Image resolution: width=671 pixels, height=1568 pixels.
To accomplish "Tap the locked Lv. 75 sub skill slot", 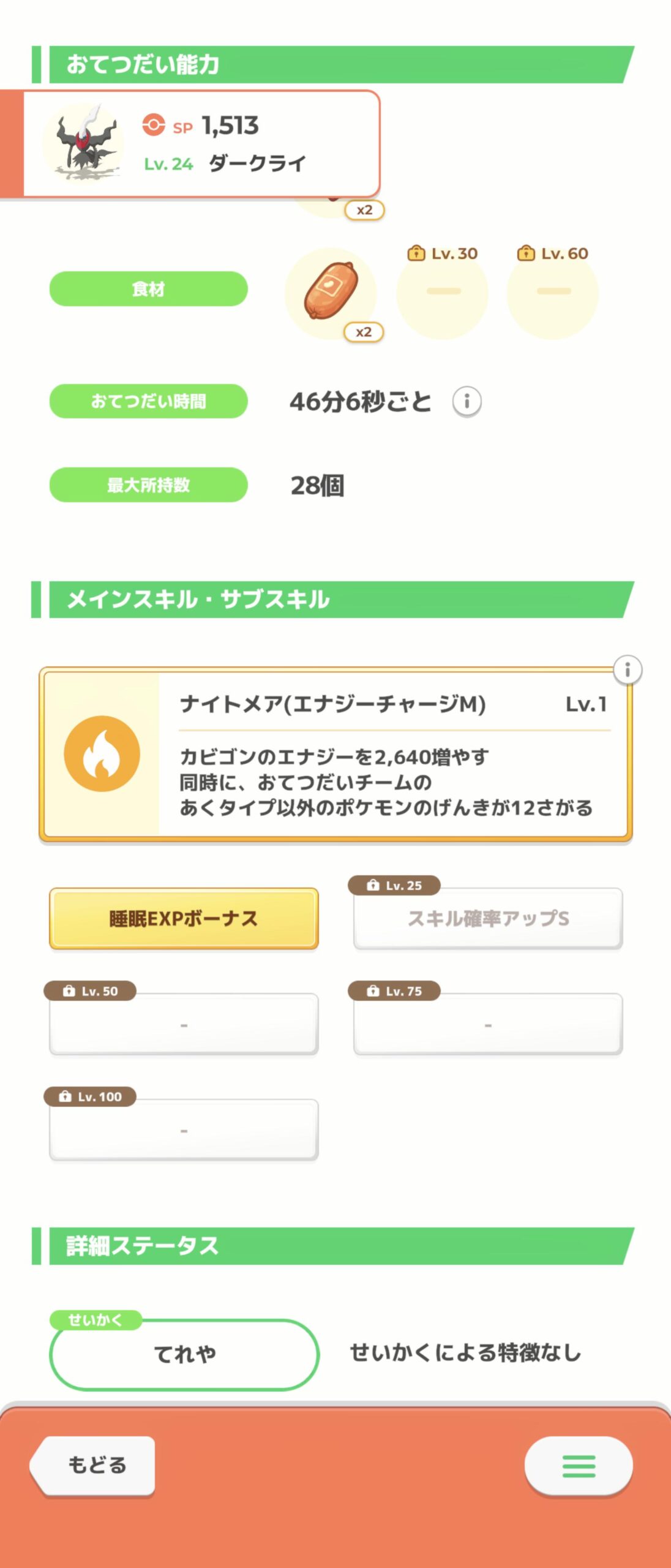I will (488, 1024).
